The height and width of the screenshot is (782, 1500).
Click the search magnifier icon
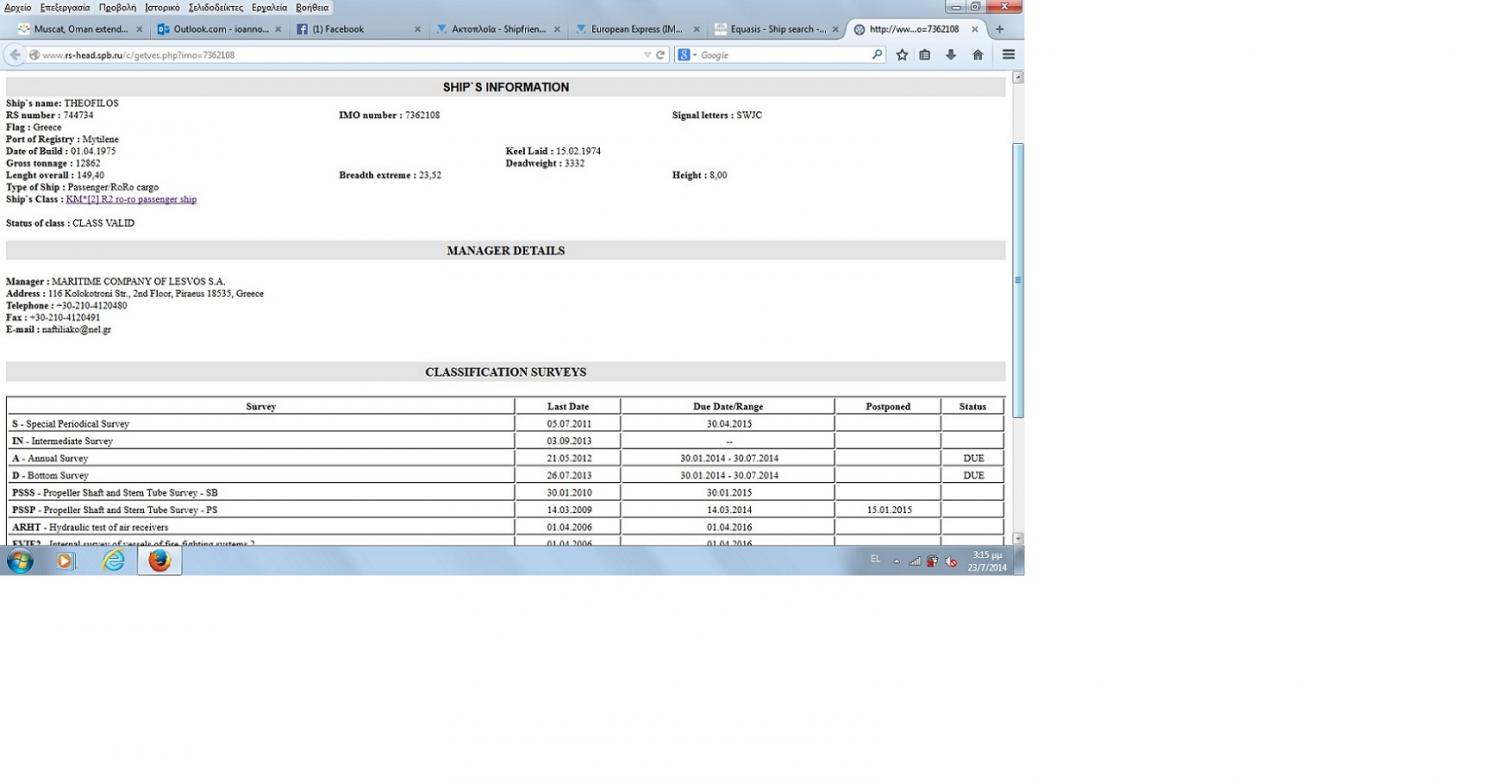click(877, 55)
